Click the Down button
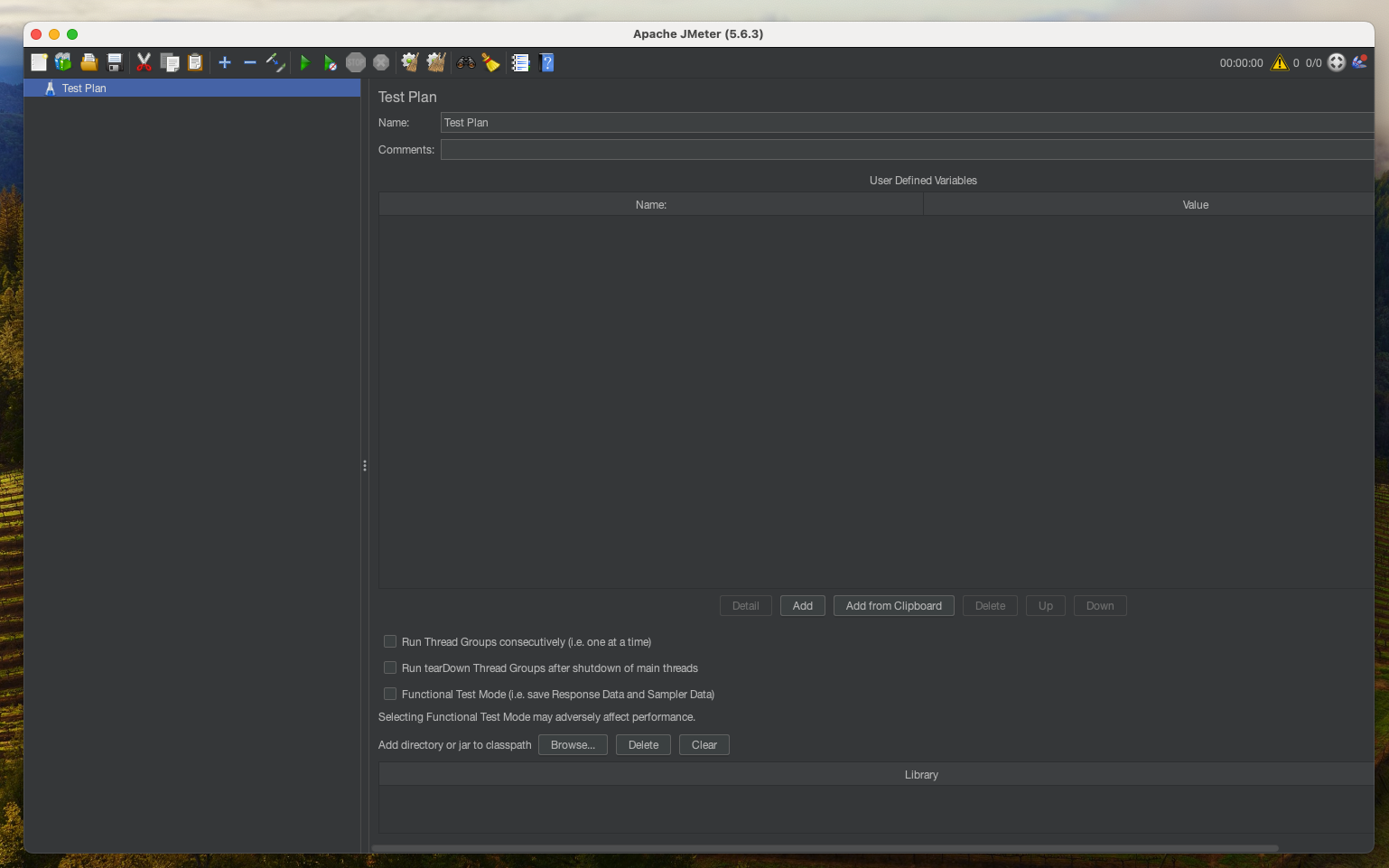The image size is (1389, 868). coord(1100,606)
